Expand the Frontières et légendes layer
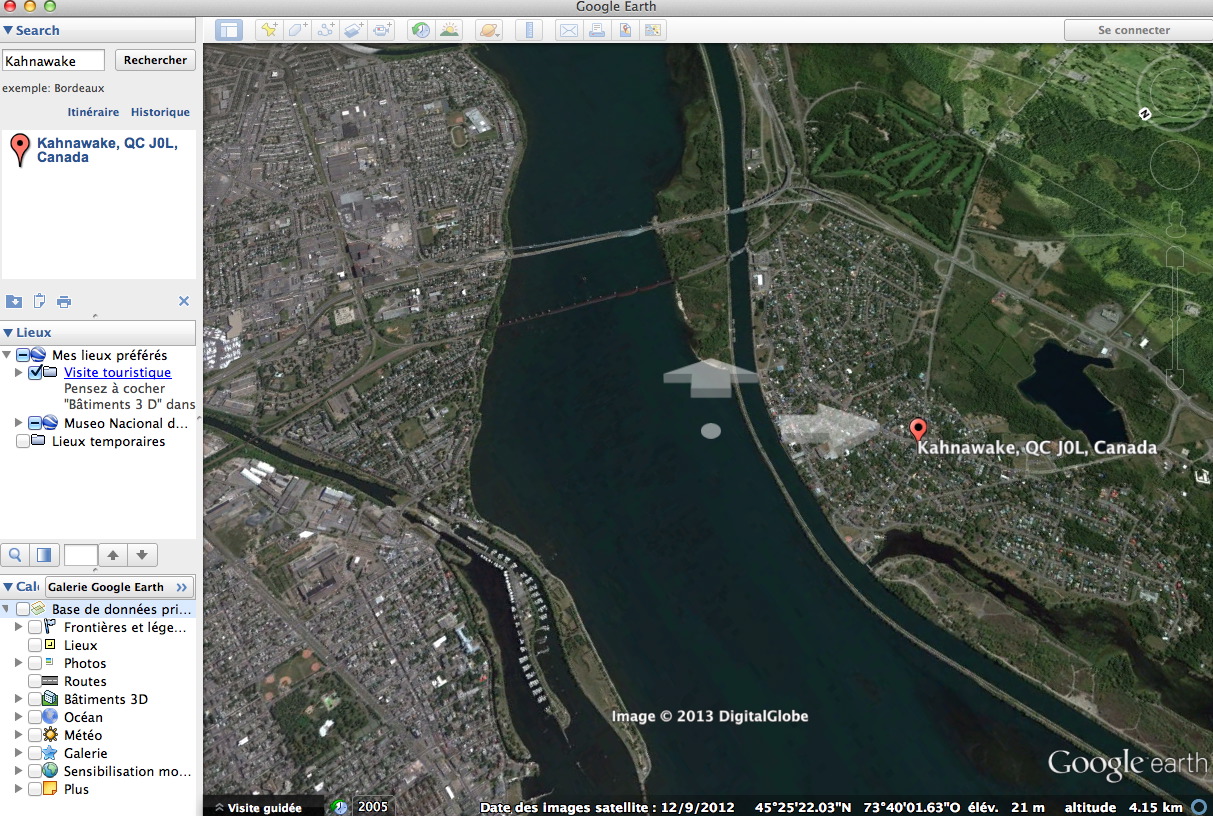This screenshot has height=816, width=1213. click(x=19, y=627)
